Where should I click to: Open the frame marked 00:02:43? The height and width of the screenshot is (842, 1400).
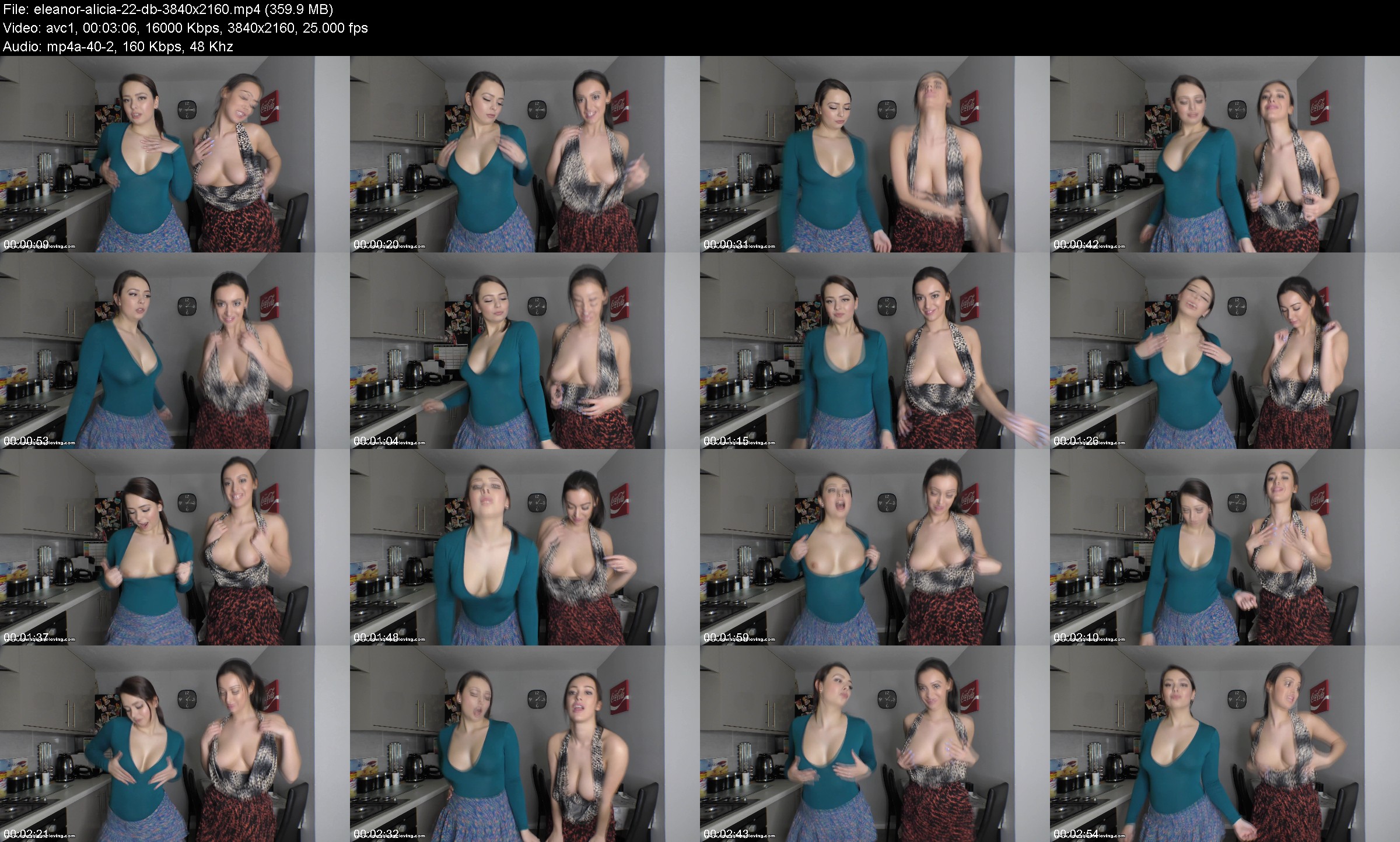point(875,743)
